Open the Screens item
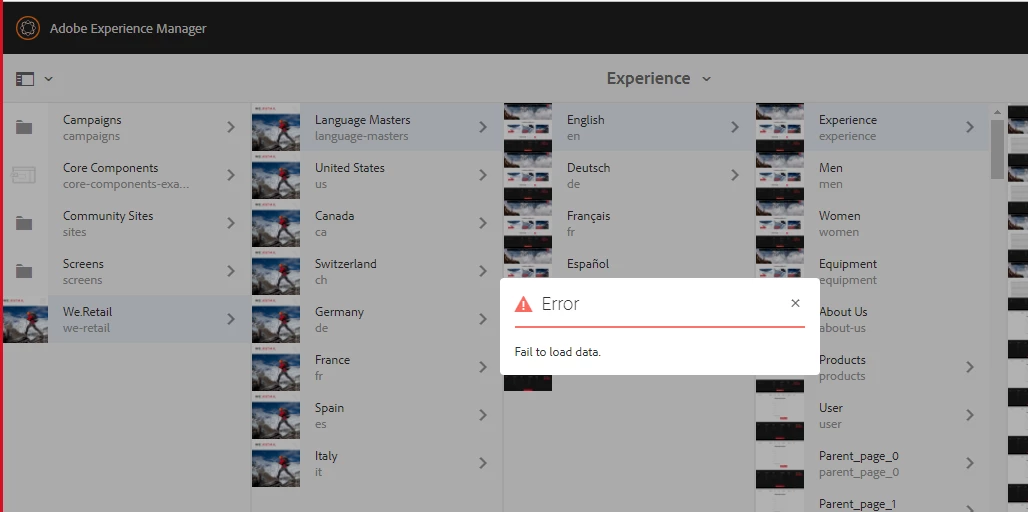Screen dimensions: 1028x512 [126, 271]
